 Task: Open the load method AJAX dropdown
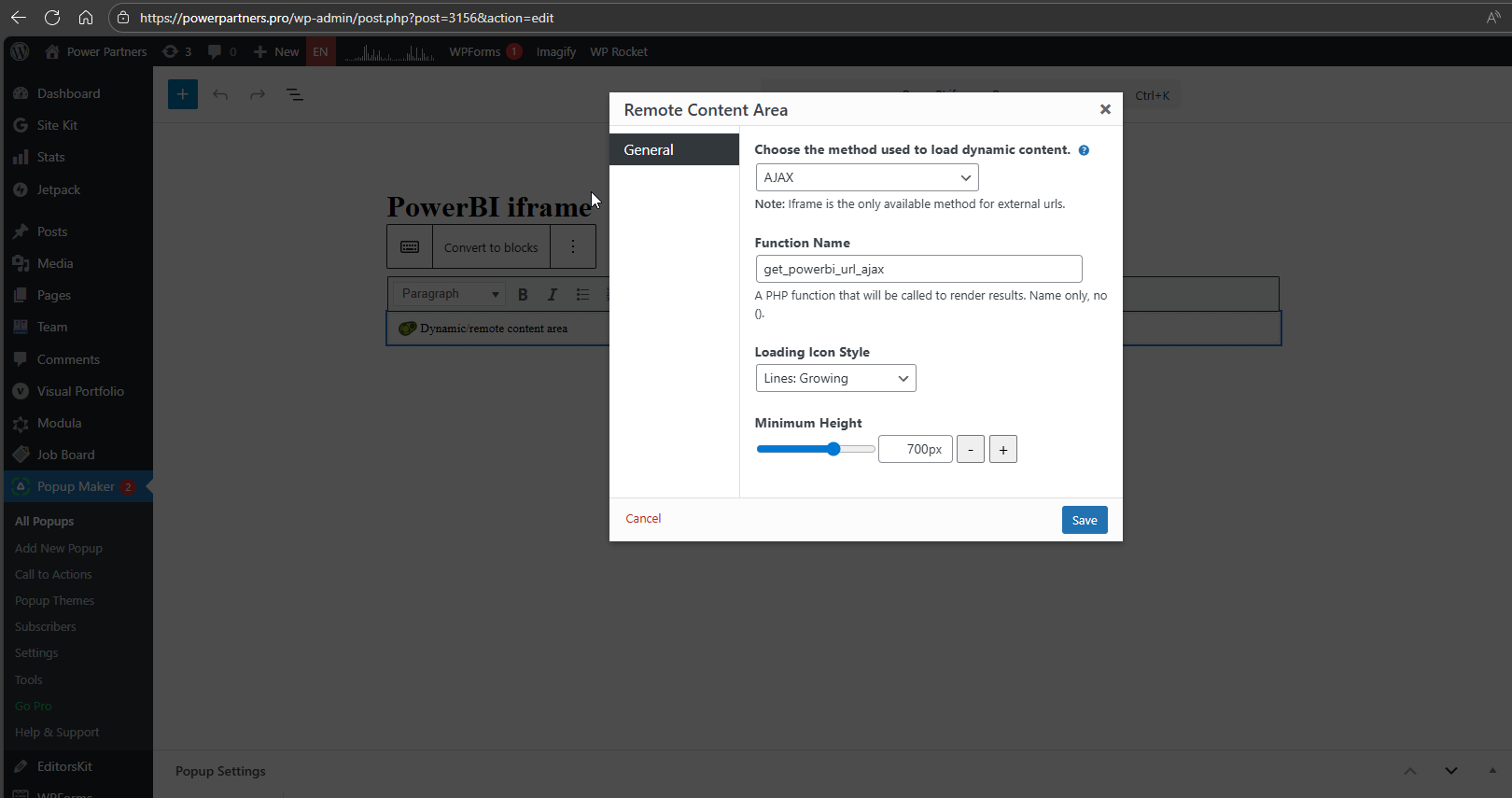(867, 177)
